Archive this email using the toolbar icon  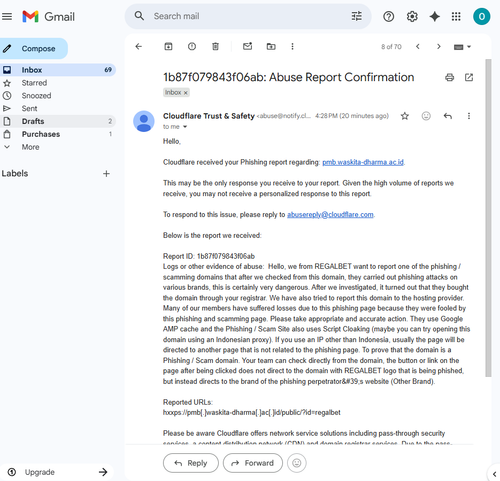(168, 47)
